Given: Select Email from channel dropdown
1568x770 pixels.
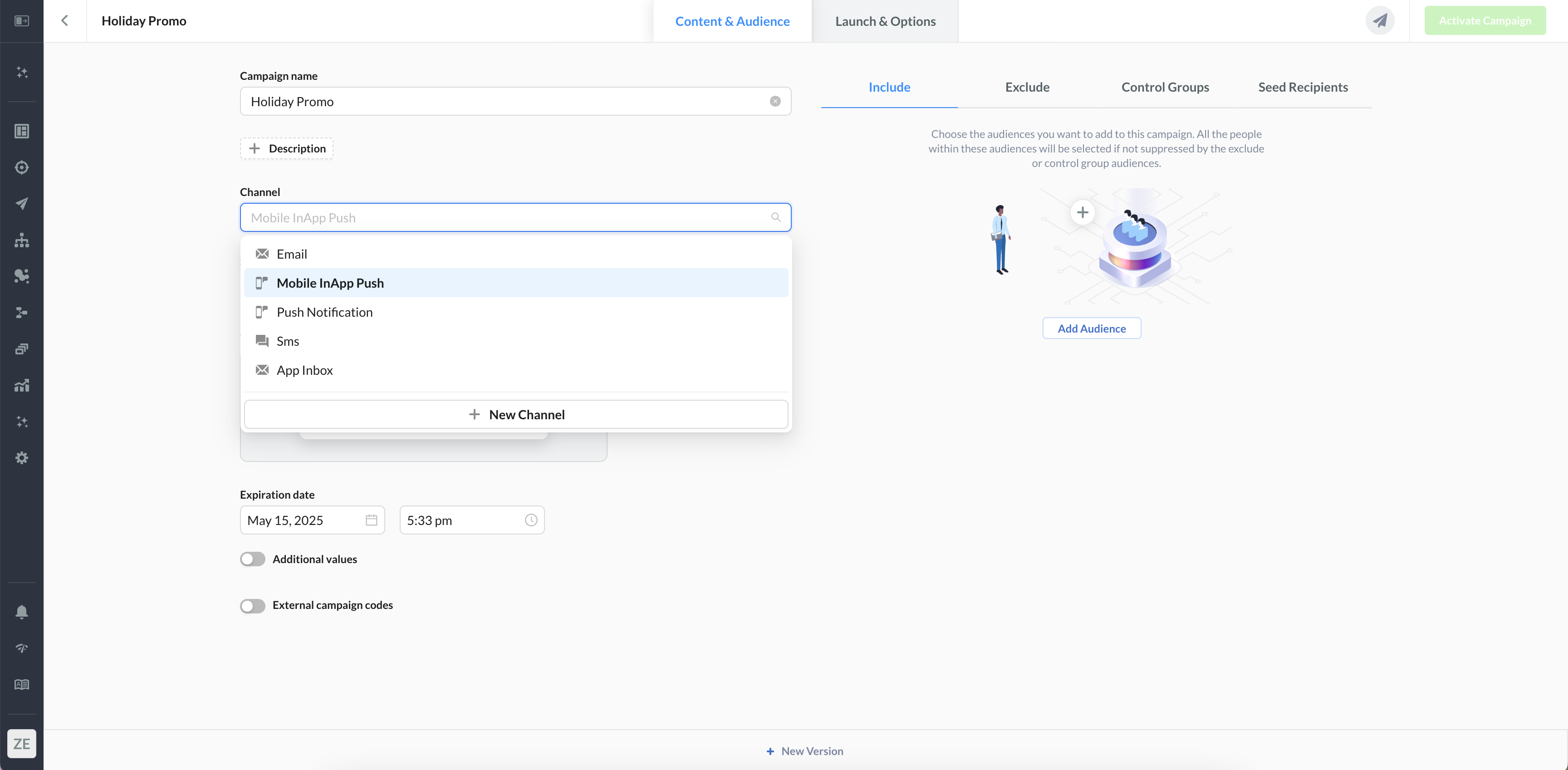Looking at the screenshot, I should 292,255.
